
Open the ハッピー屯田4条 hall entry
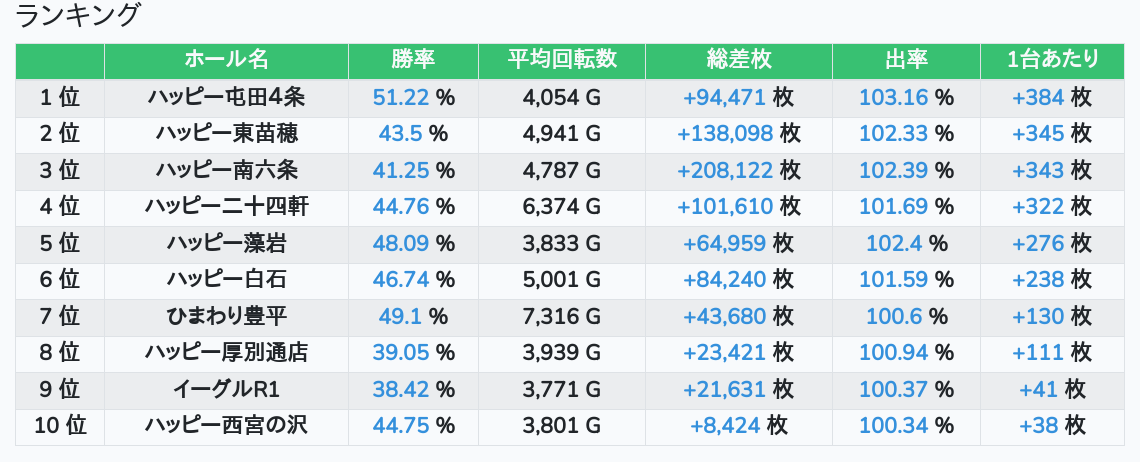coord(226,97)
